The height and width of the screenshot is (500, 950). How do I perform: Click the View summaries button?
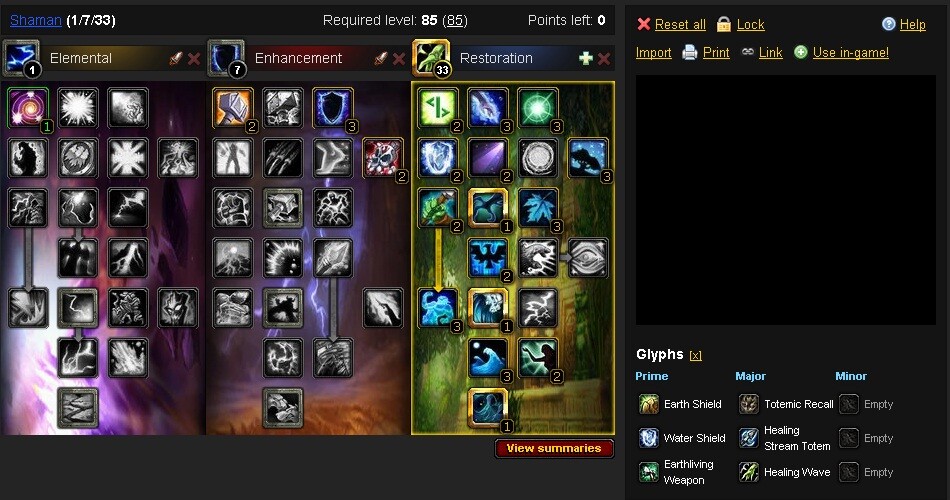[x=554, y=448]
